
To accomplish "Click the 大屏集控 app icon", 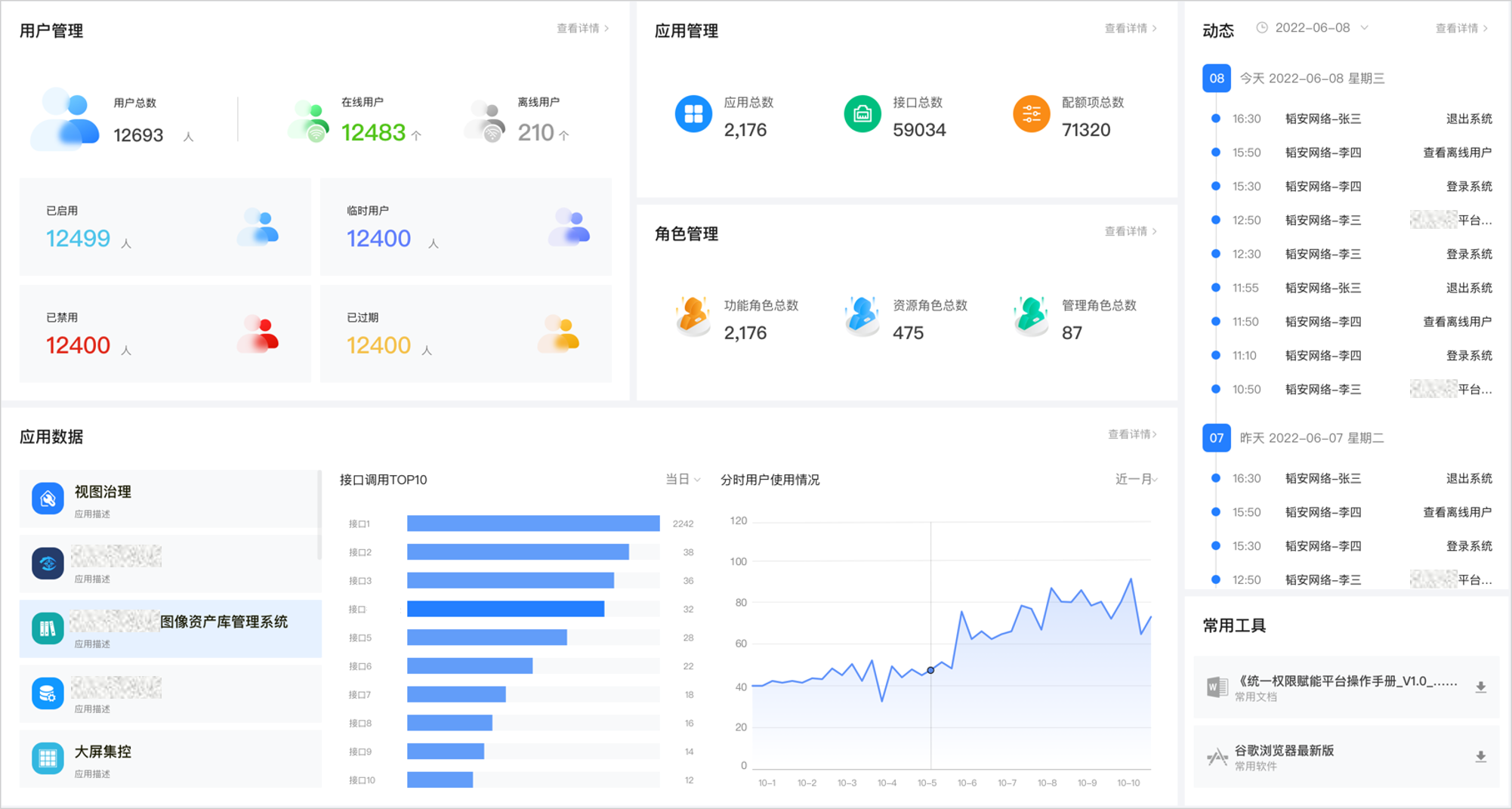I will coord(48,758).
